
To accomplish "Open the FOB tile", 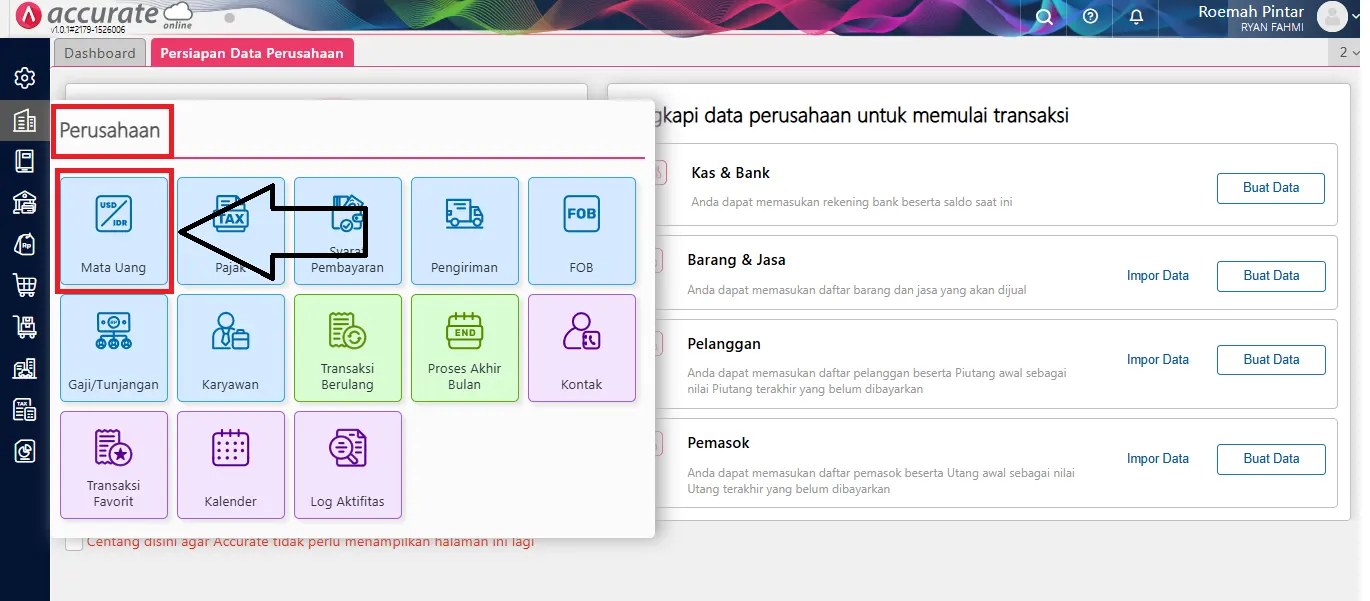I will tap(582, 231).
